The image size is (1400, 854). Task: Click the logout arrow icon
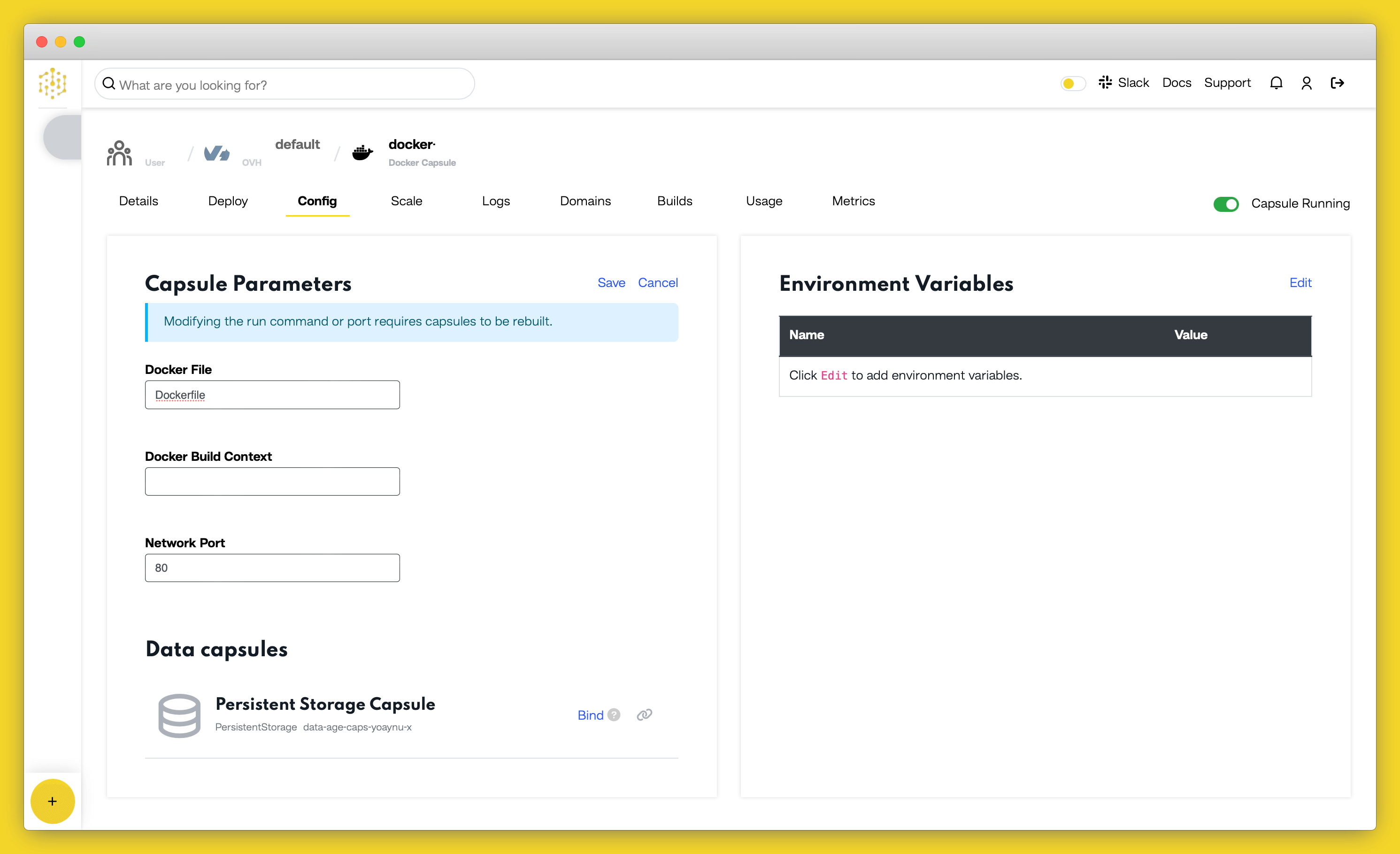coord(1337,83)
